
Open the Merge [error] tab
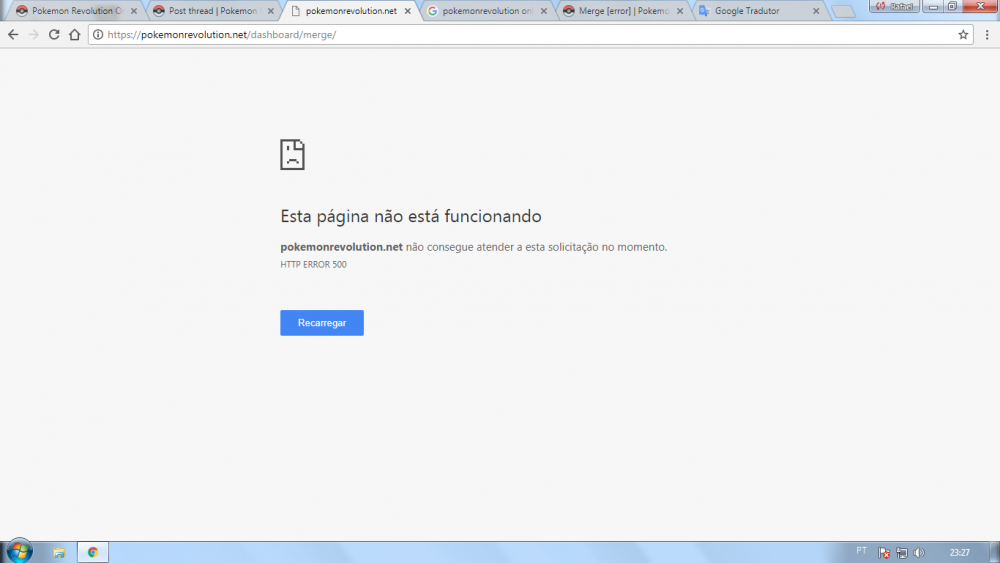click(620, 11)
